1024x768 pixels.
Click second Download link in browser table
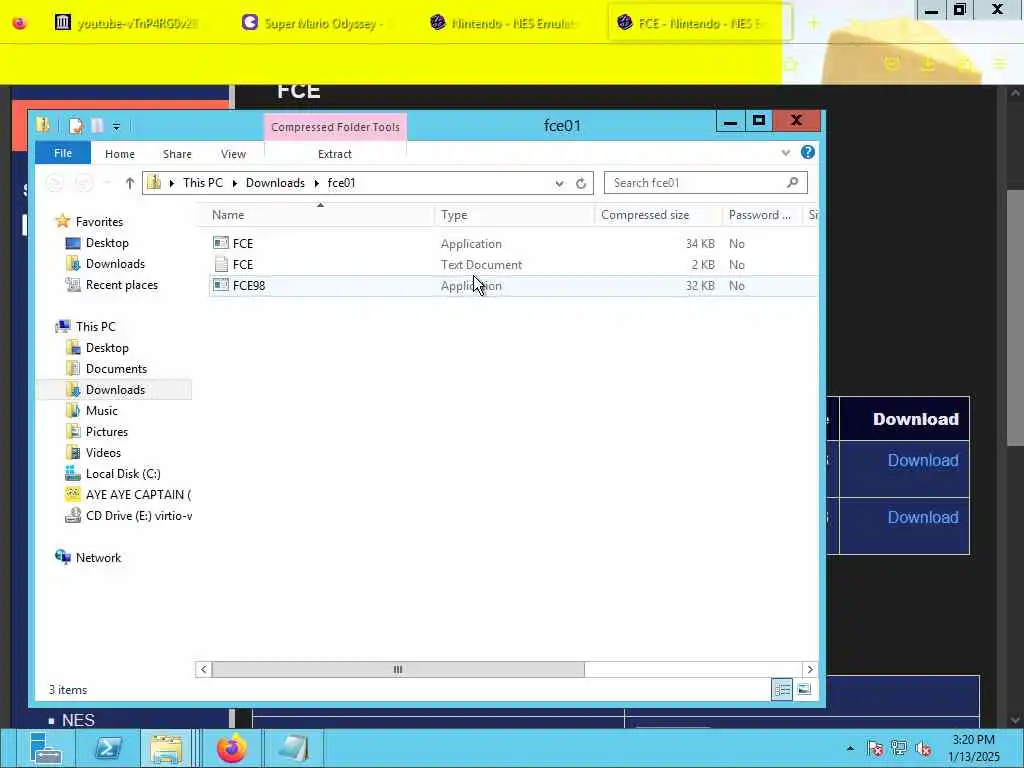(922, 517)
